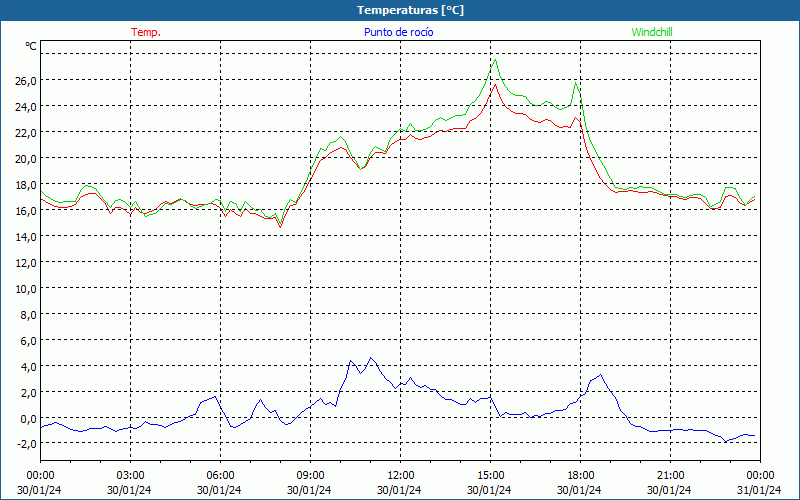Click the "09:00" time label on the x-axis
The image size is (800, 500).
(311, 476)
